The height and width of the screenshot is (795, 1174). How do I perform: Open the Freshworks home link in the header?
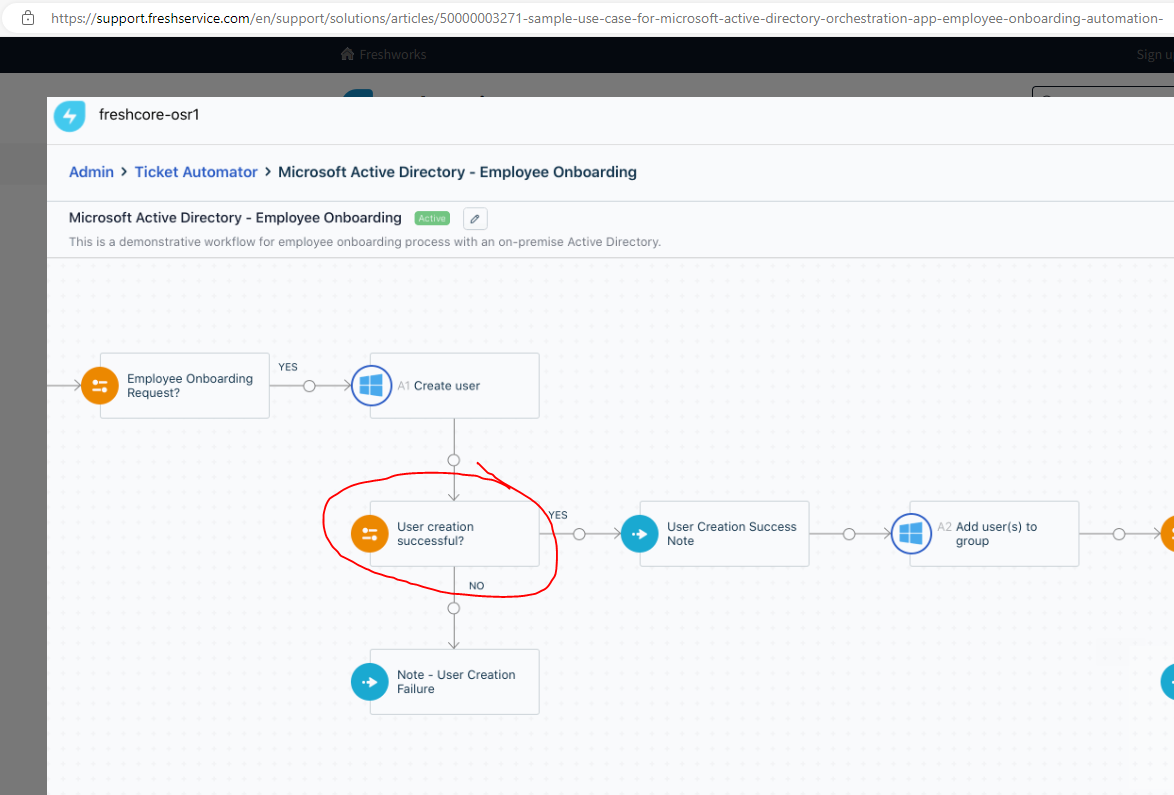(x=383, y=54)
